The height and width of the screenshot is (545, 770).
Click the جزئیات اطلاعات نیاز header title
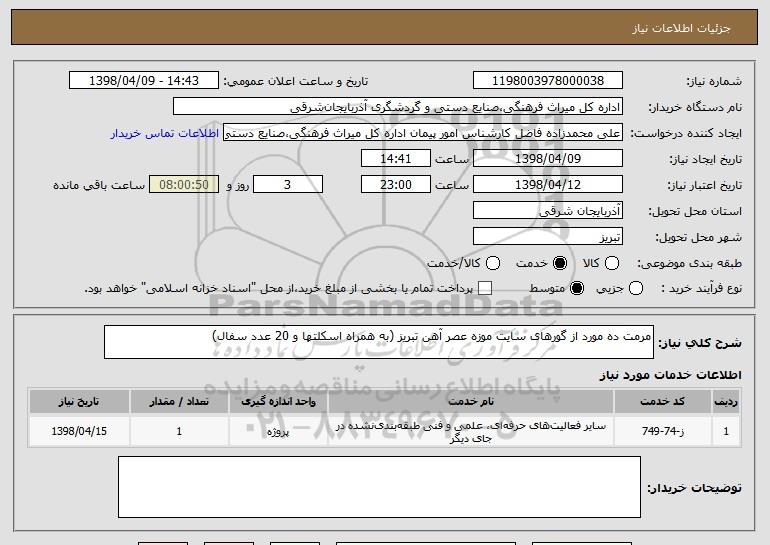tap(681, 28)
